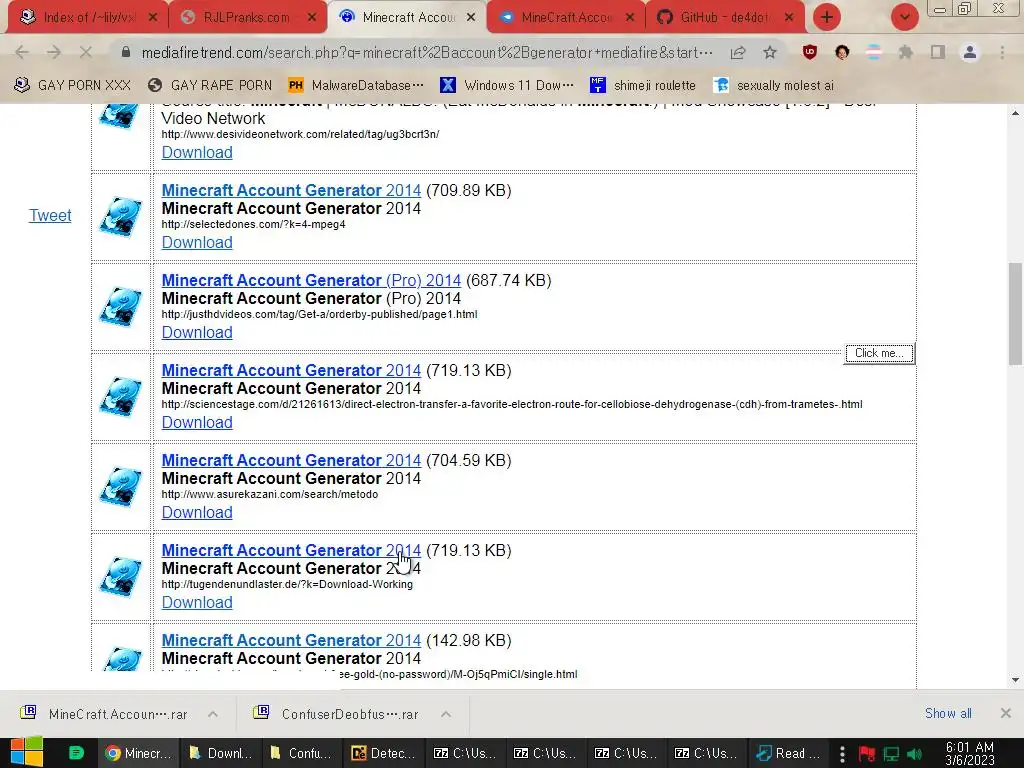This screenshot has height=768, width=1024.
Task: Open the ConfuserDeobfus .rar download item
Action: [x=337, y=714]
